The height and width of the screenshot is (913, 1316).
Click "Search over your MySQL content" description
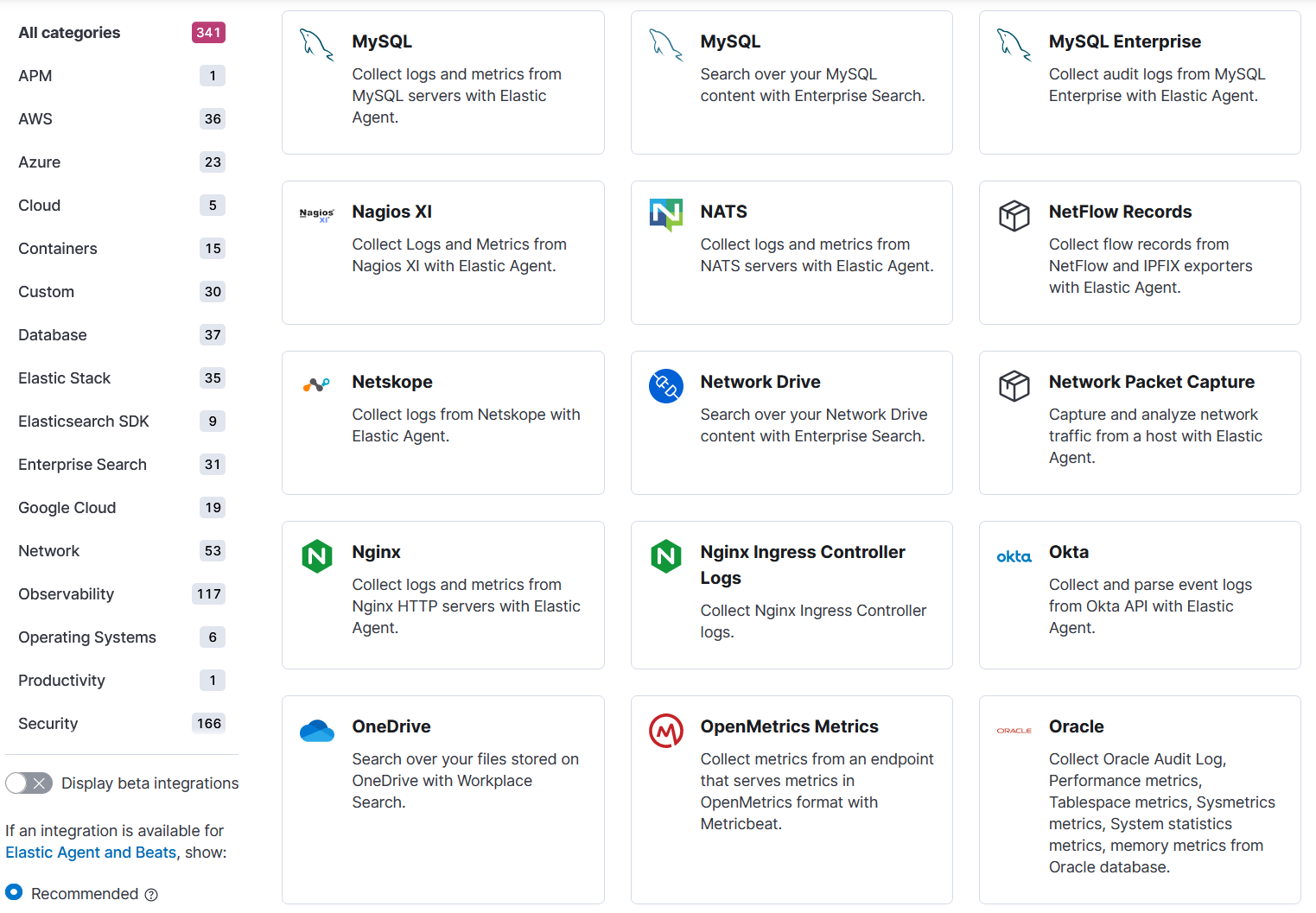point(813,86)
